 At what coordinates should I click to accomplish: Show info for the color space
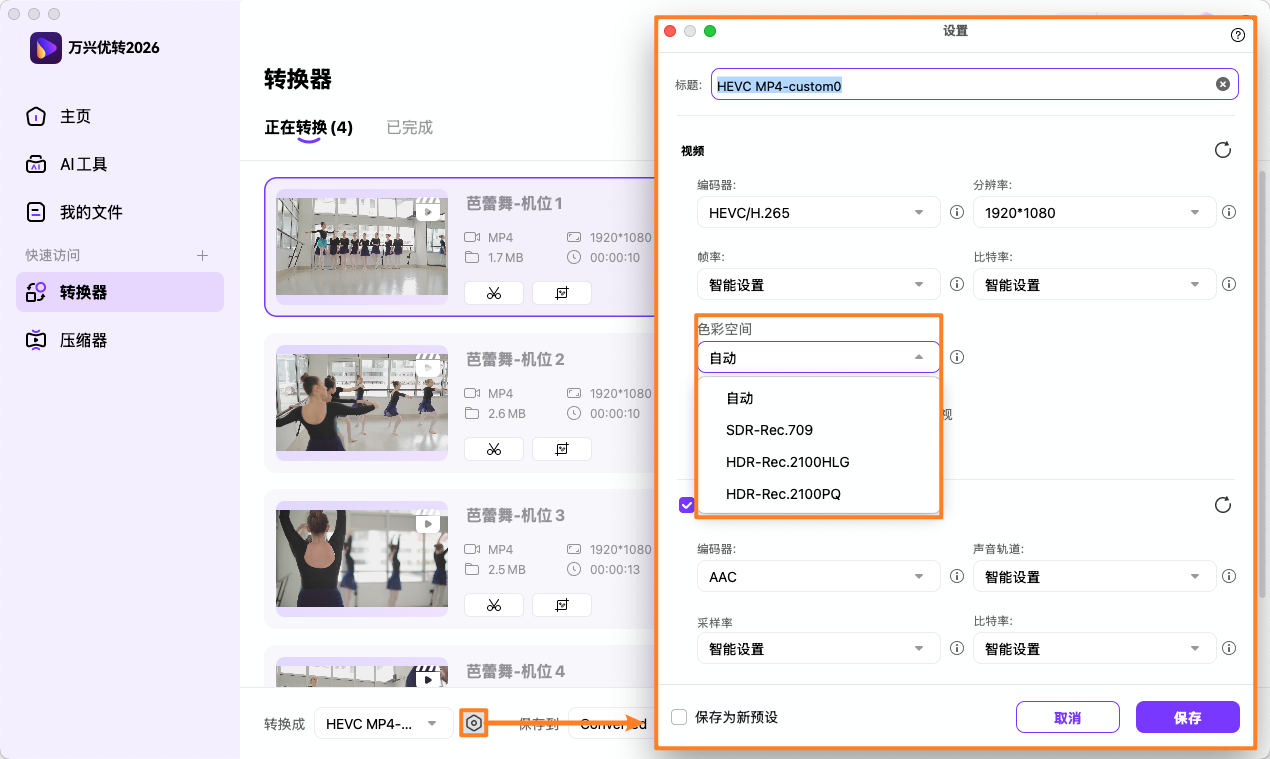[956, 357]
